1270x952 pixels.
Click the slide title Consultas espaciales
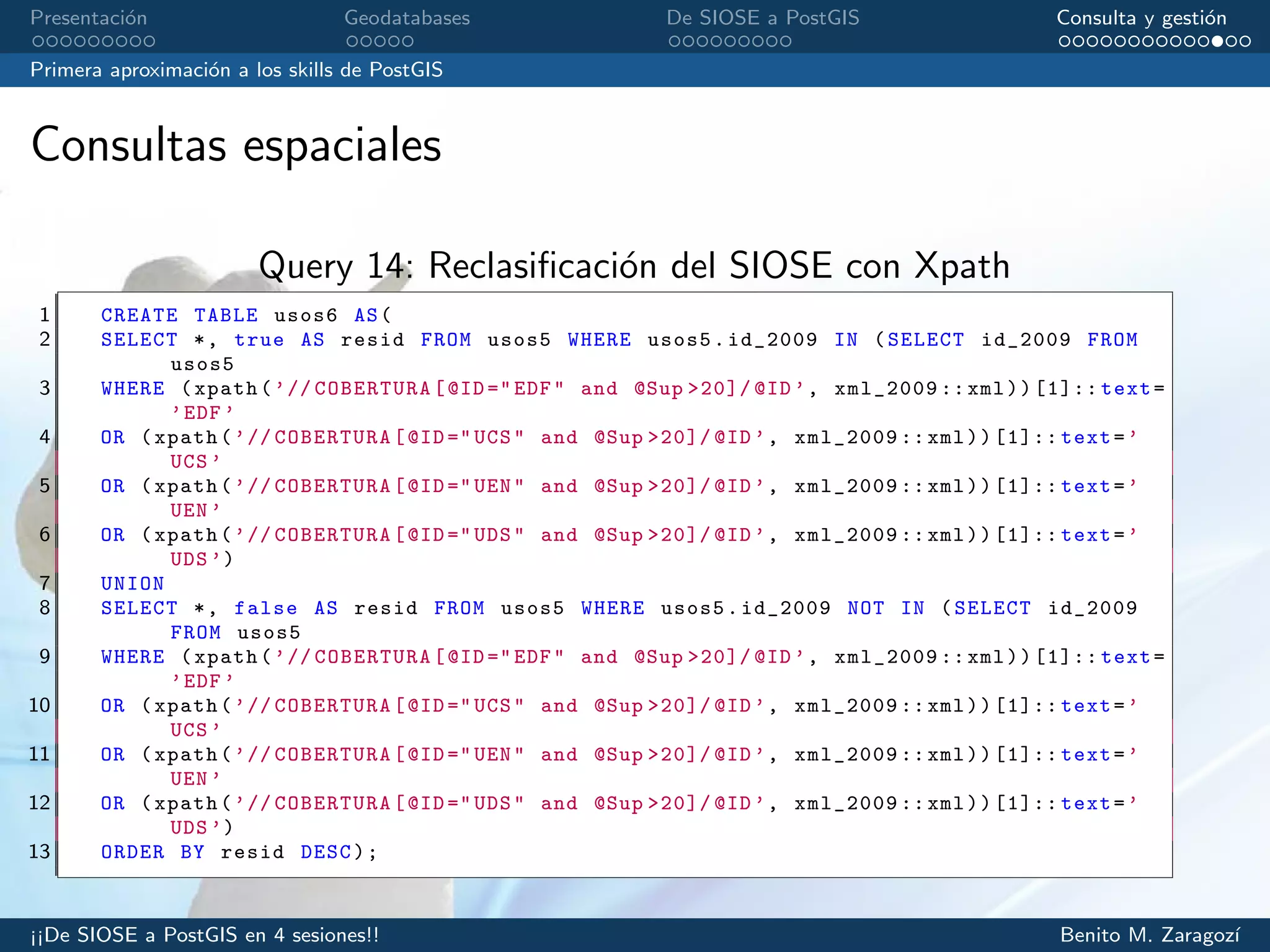pos(236,145)
